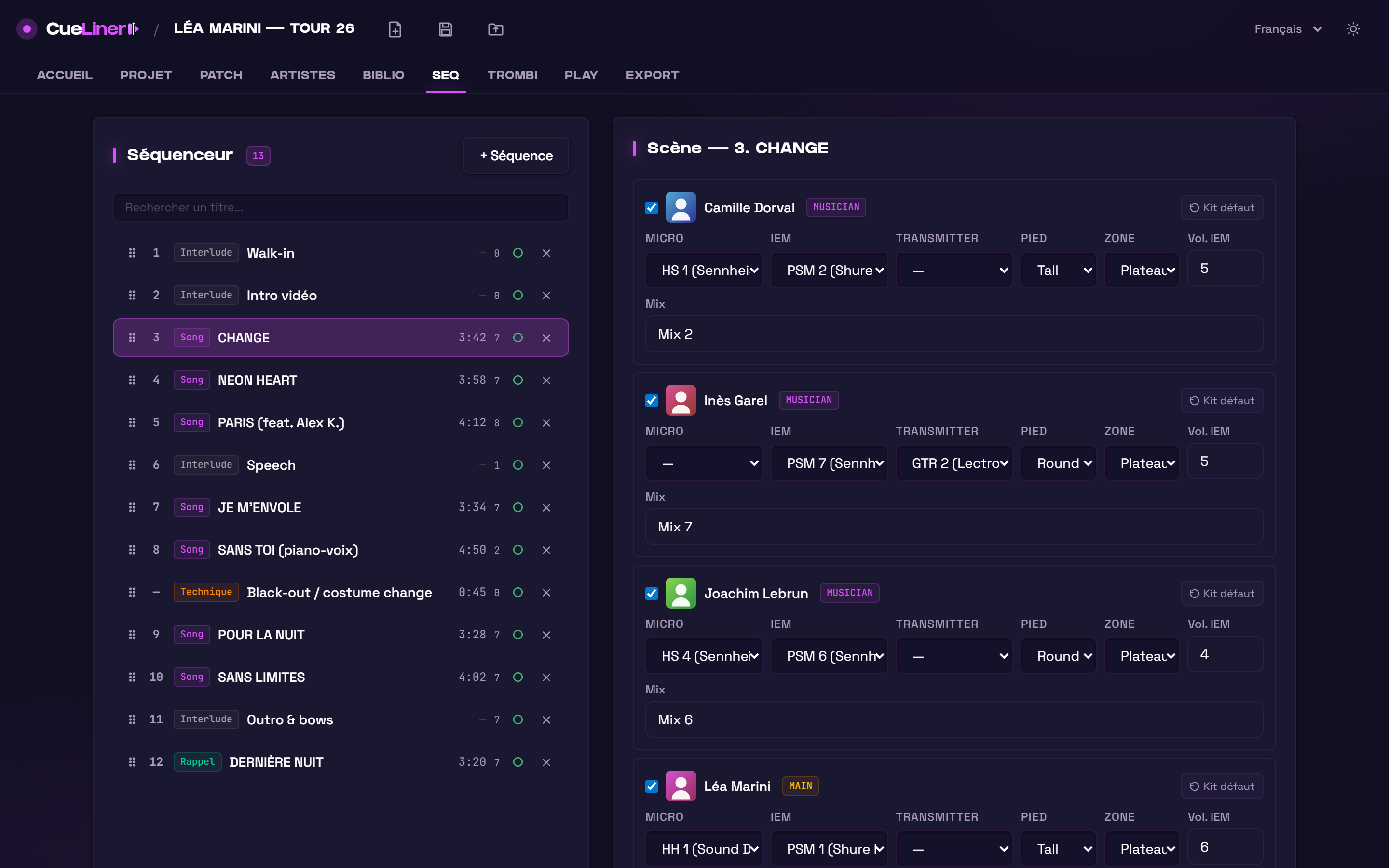The width and height of the screenshot is (1389, 868).
Task: Click Camille Dorval's avatar
Action: click(x=681, y=207)
